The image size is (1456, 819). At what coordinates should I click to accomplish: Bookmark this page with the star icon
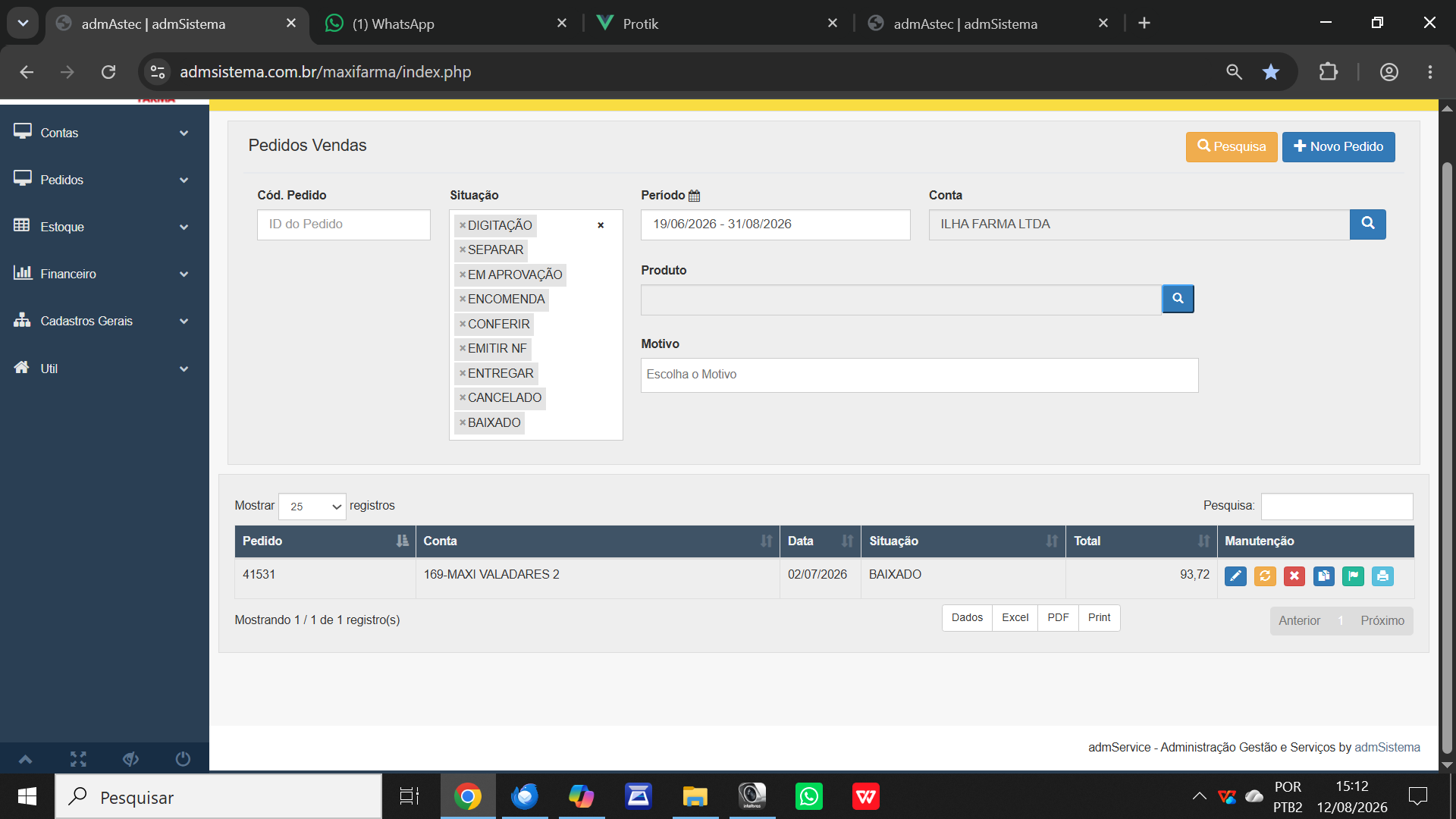tap(1271, 72)
